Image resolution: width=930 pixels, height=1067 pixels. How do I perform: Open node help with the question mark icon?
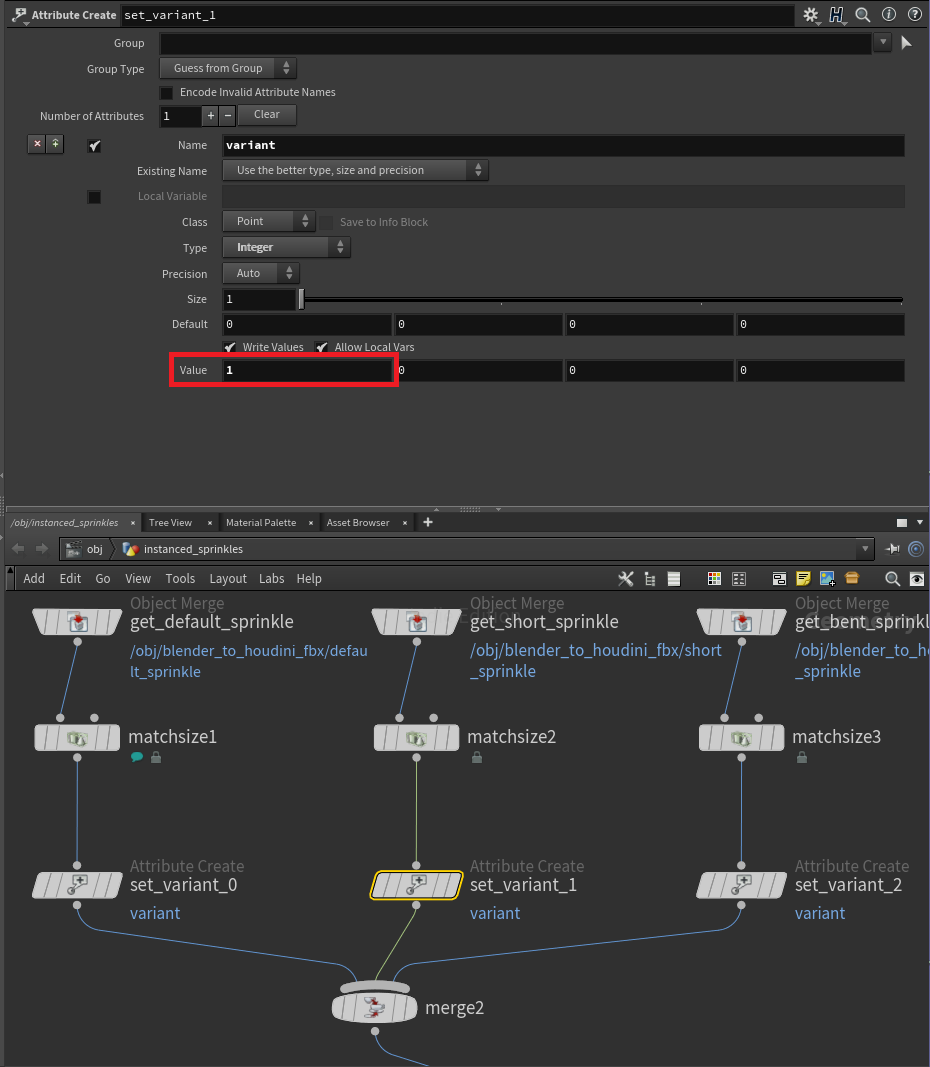coord(913,15)
